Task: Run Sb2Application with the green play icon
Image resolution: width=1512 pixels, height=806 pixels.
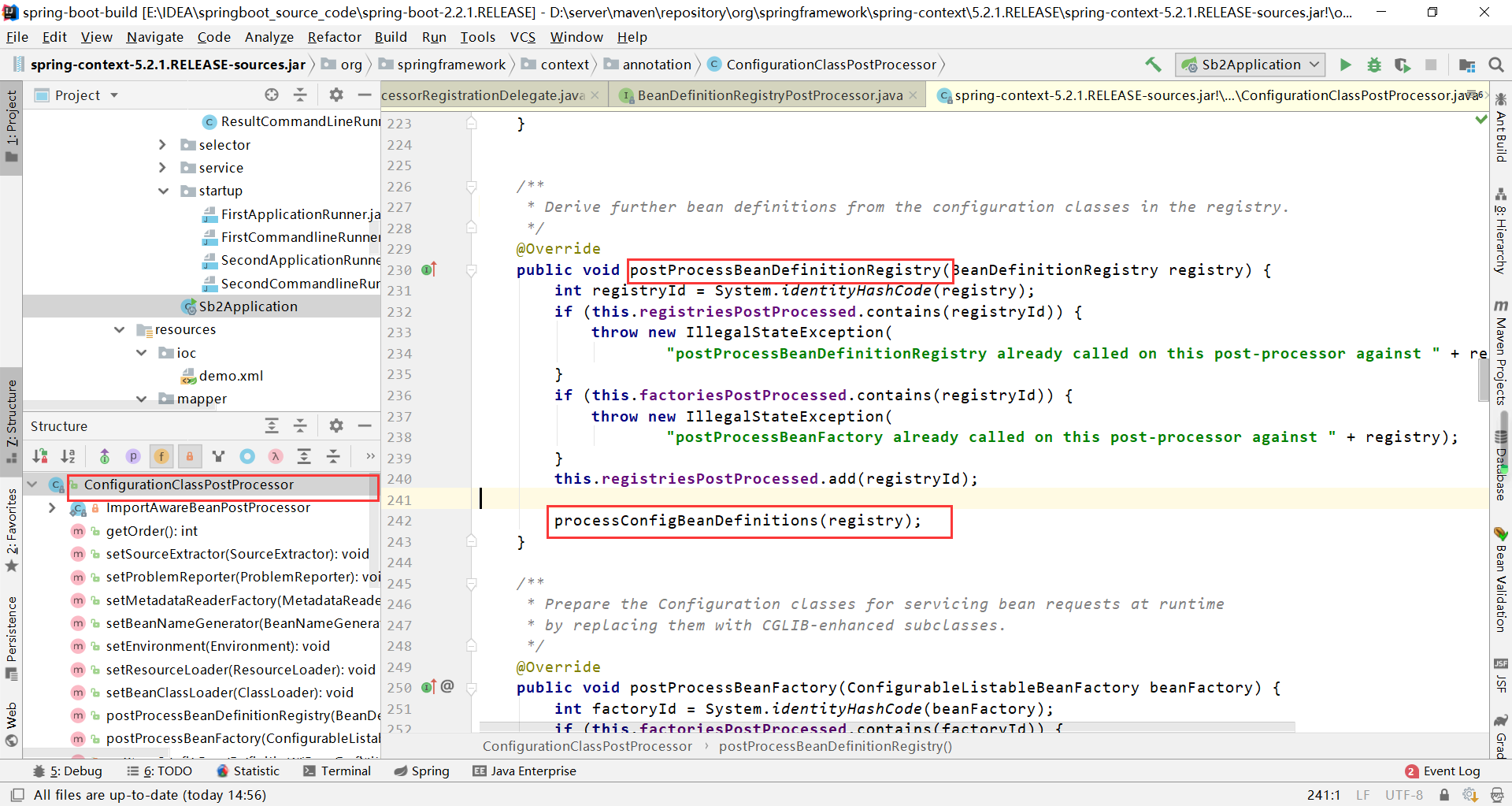Action: tap(1346, 65)
